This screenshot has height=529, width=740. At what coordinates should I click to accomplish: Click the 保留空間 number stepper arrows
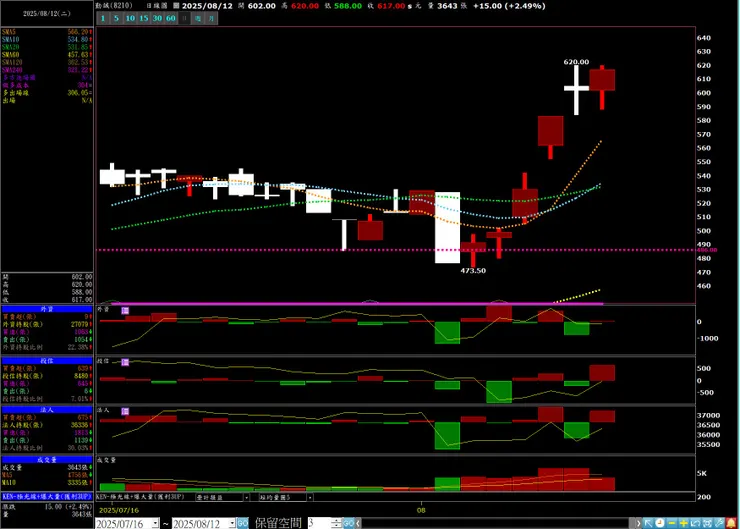(336, 523)
